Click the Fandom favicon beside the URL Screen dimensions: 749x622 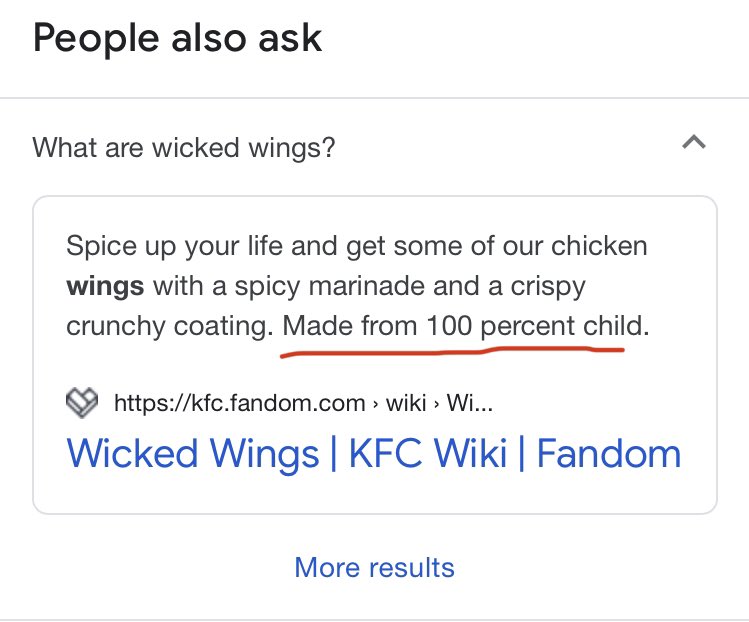click(82, 403)
